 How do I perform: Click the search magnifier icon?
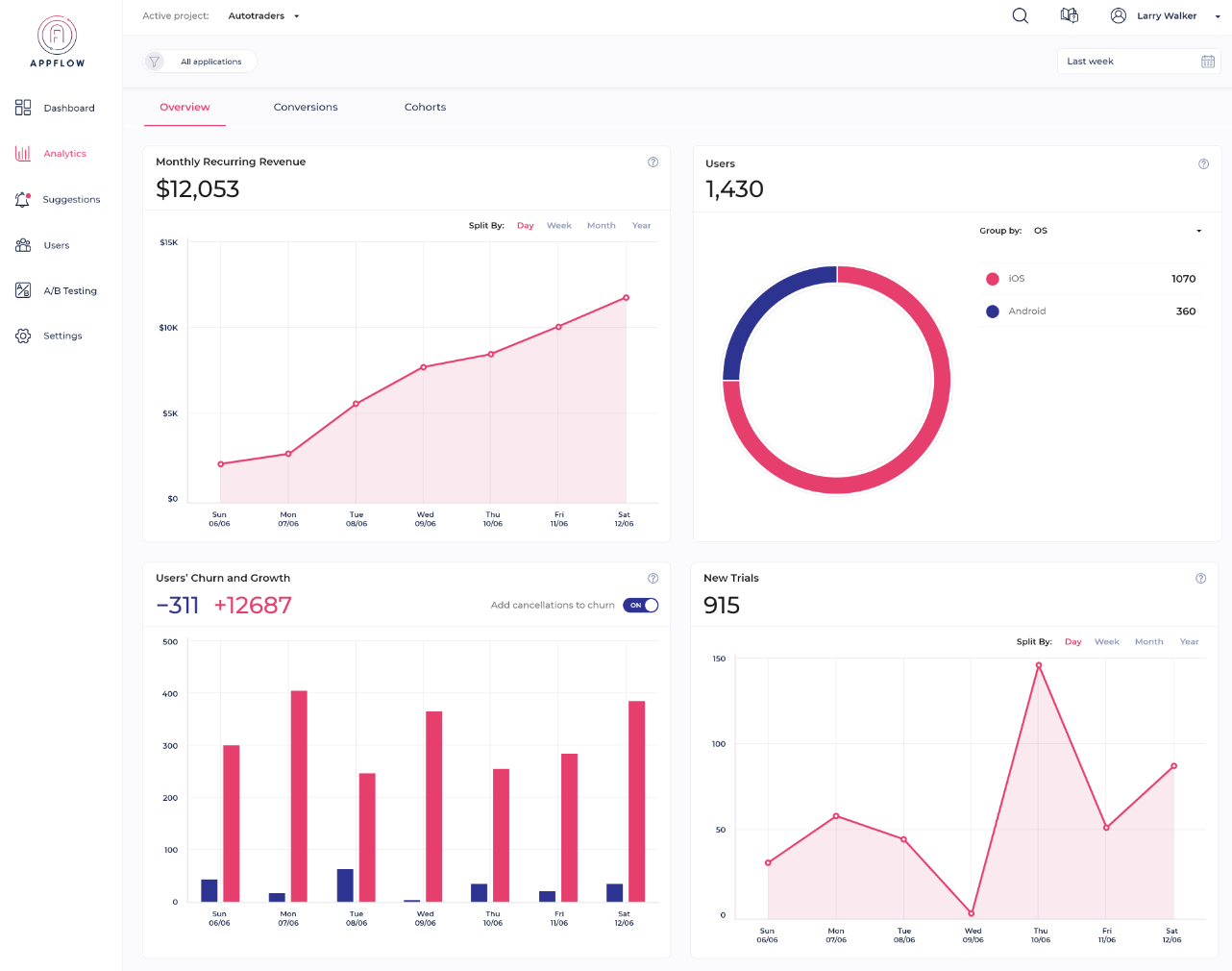pos(1020,15)
